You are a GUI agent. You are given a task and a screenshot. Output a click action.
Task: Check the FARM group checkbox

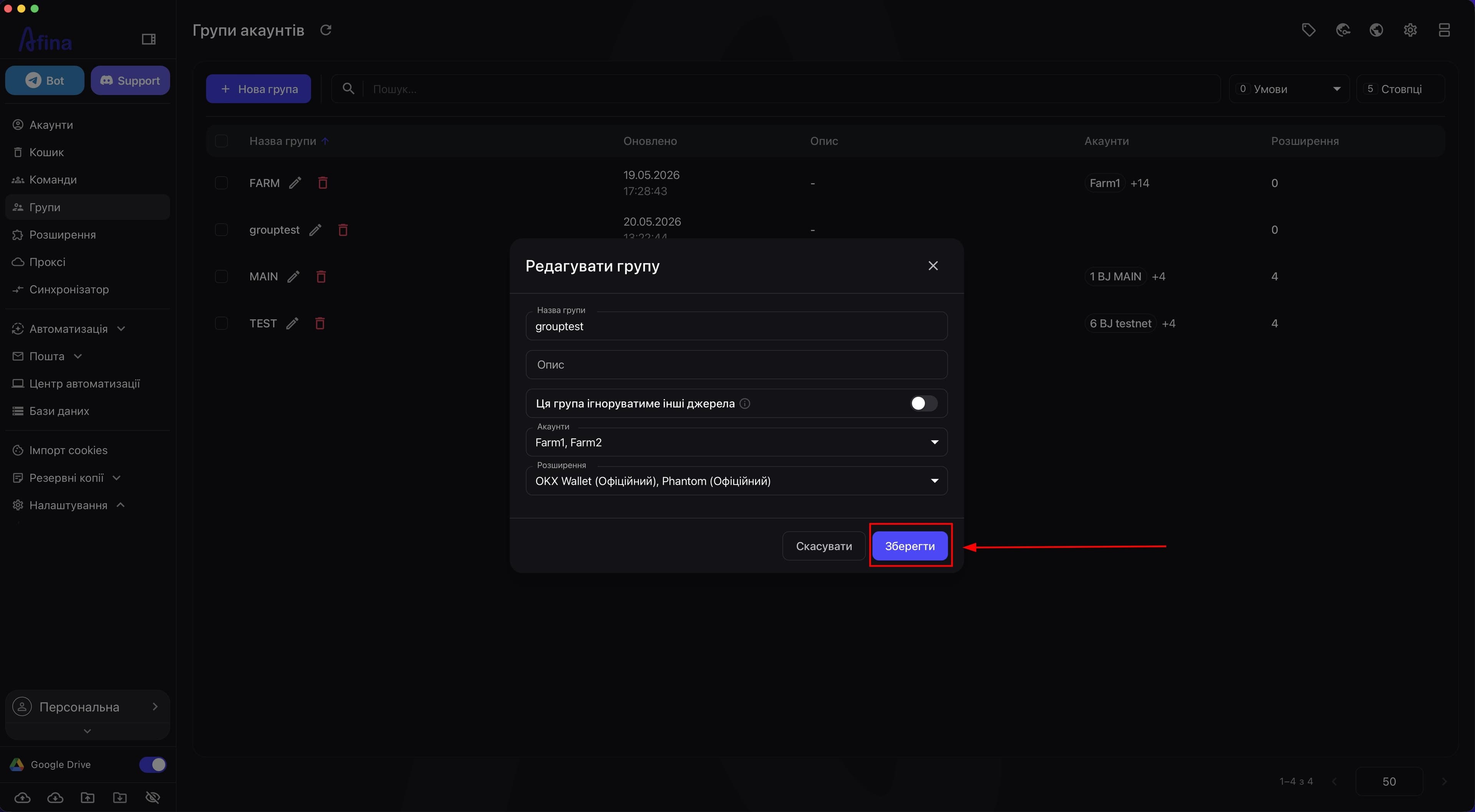[221, 183]
